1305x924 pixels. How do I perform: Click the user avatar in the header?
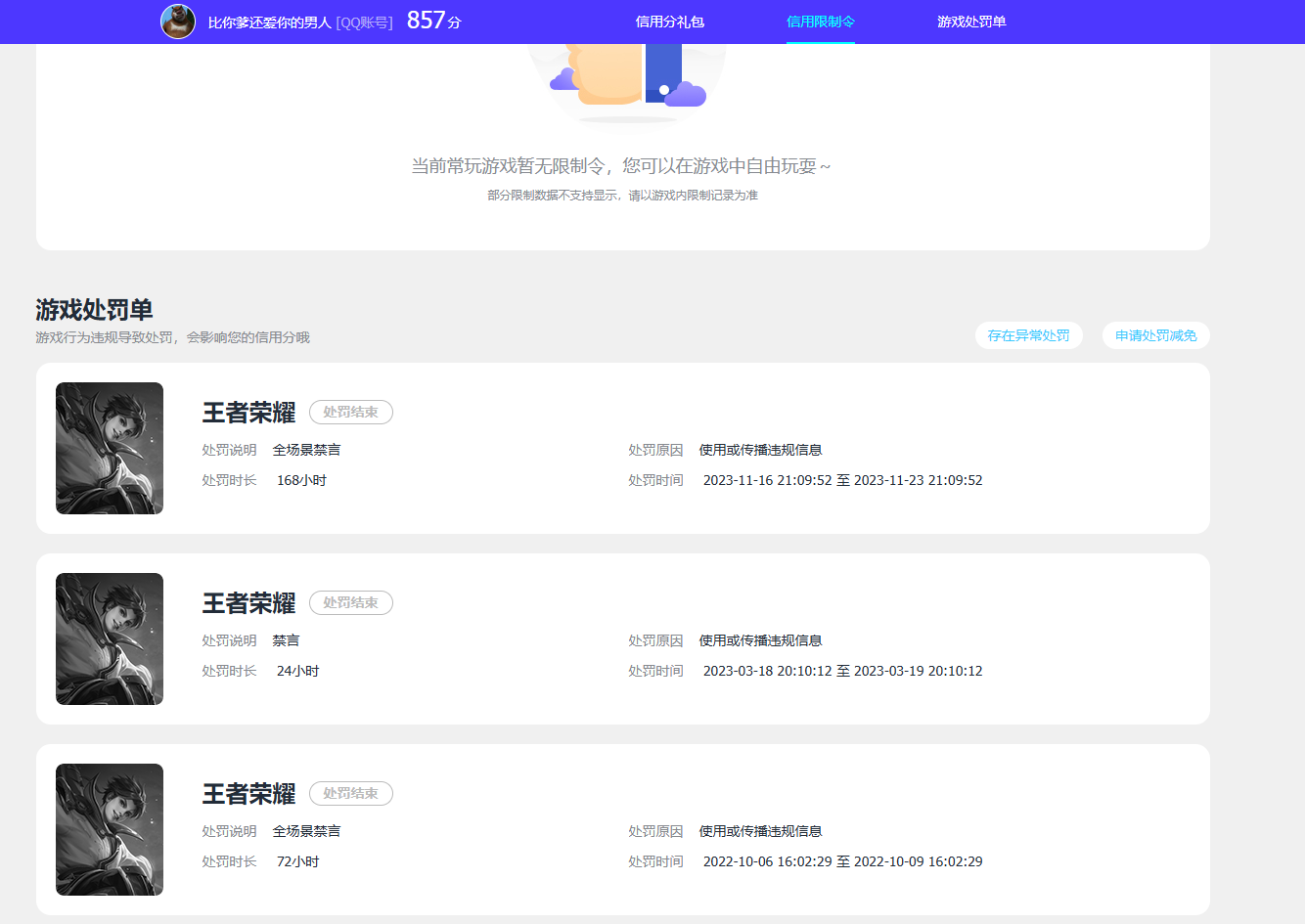pos(178,22)
